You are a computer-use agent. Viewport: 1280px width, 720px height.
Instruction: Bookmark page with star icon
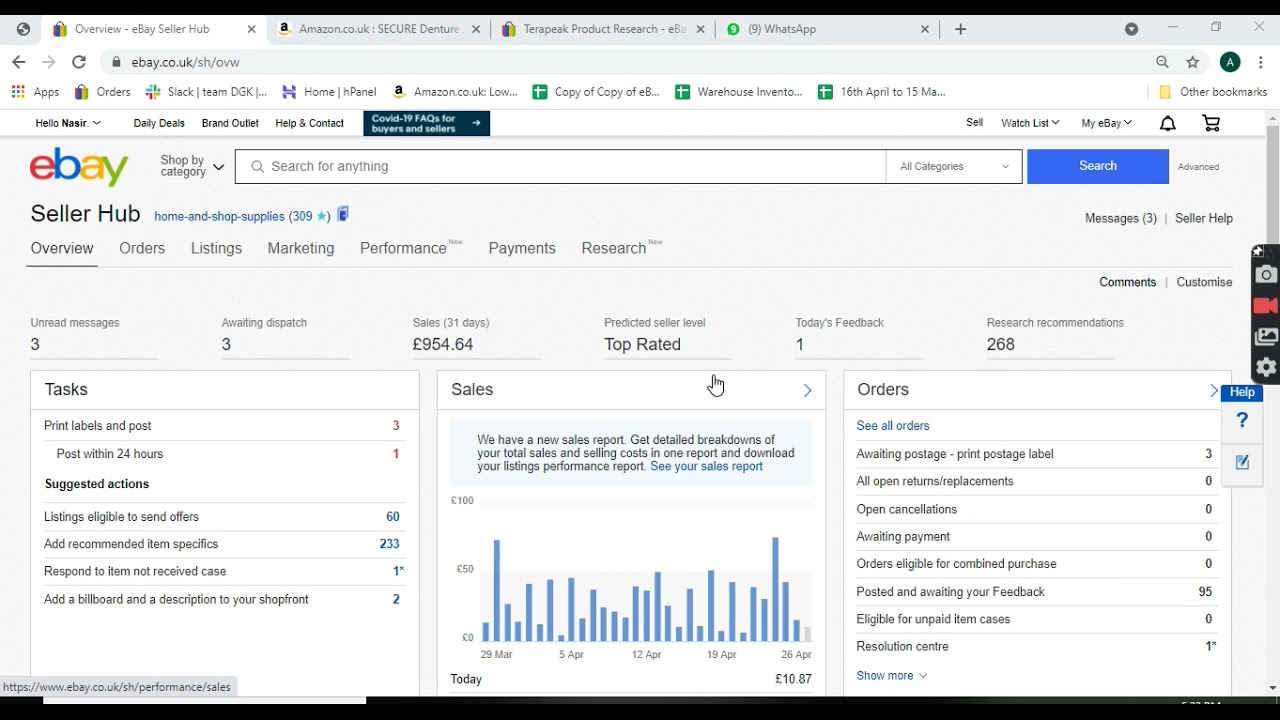(1193, 62)
